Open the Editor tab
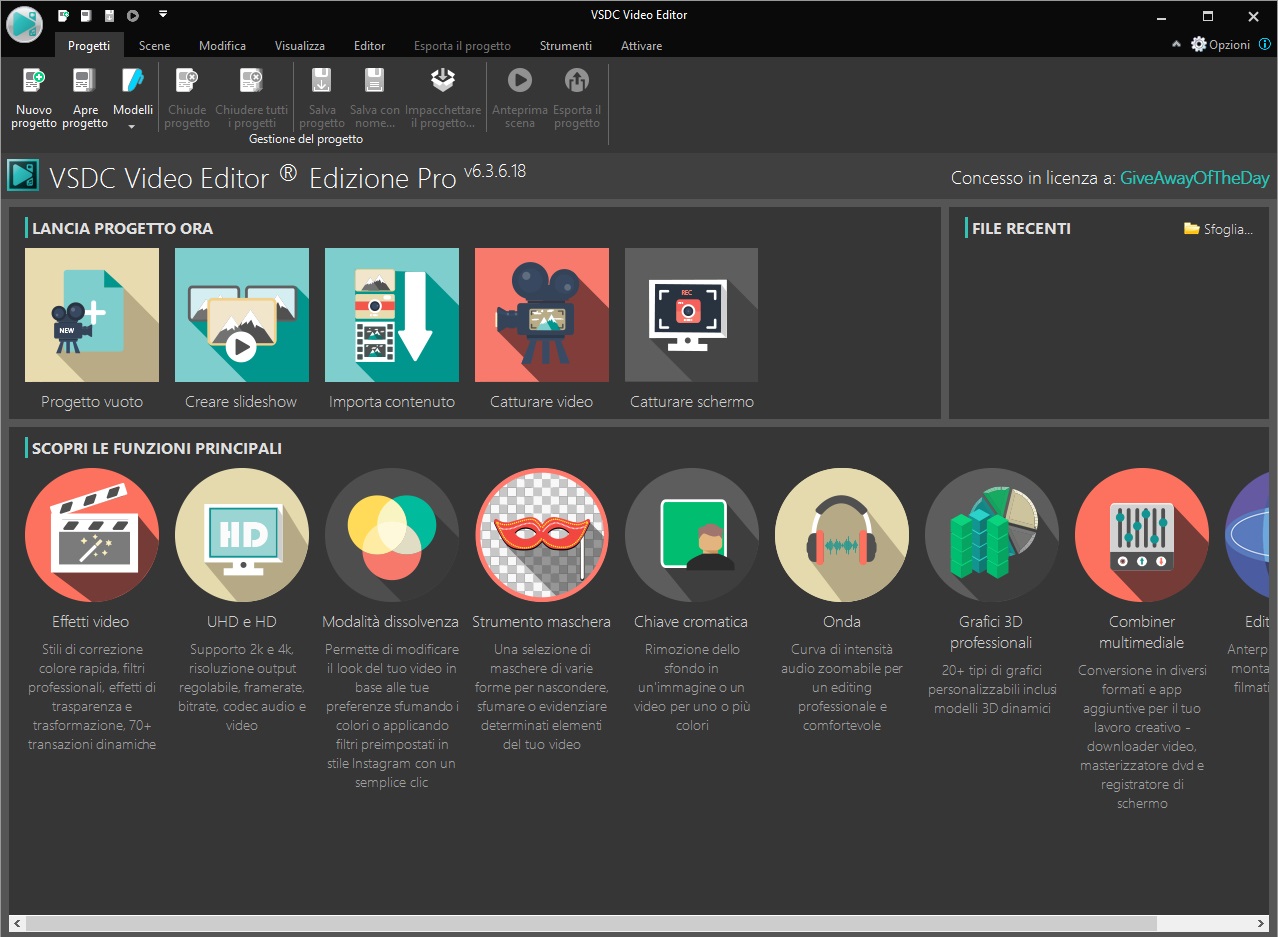Viewport: 1278px width, 937px height. click(369, 45)
